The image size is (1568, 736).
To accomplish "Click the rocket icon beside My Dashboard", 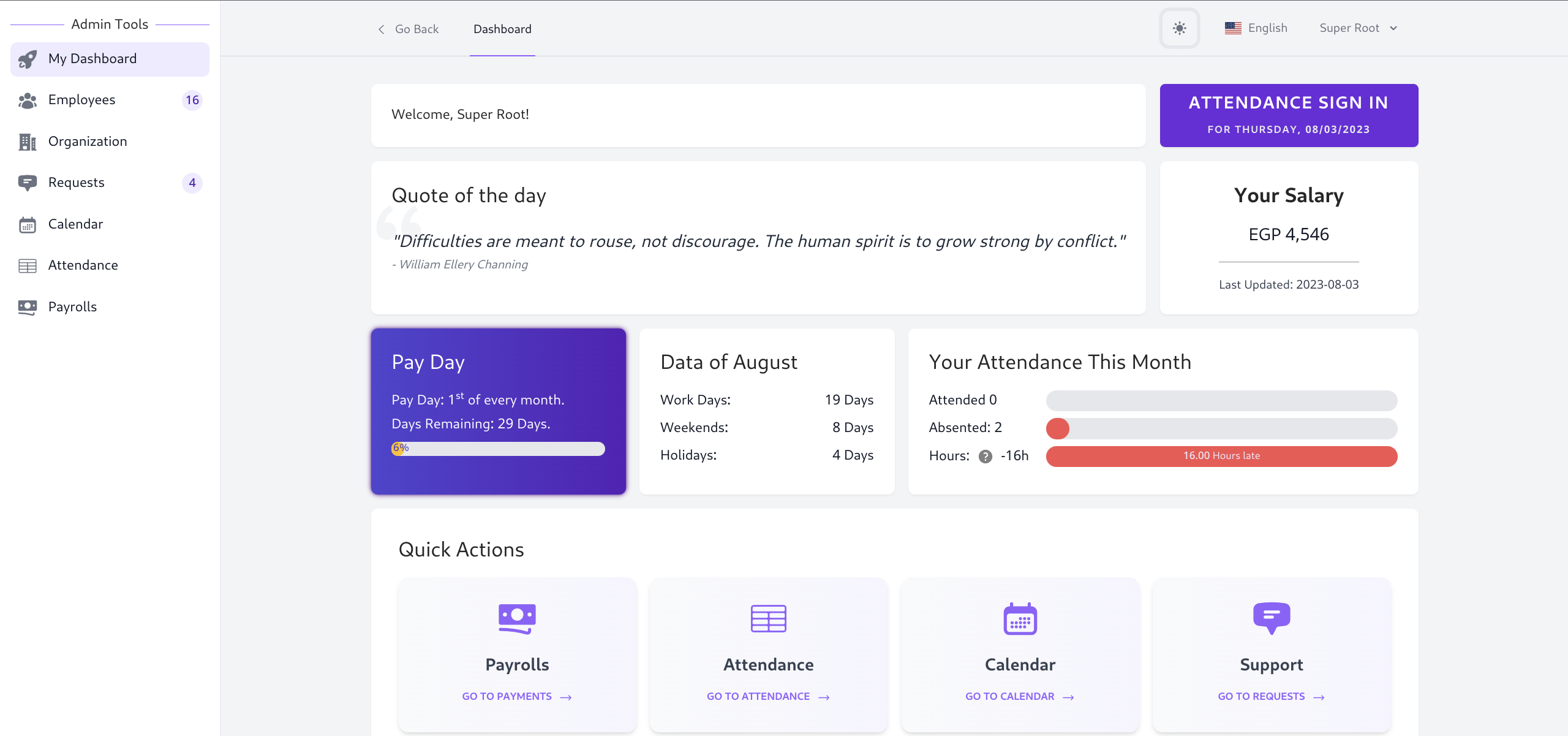I will click(28, 59).
